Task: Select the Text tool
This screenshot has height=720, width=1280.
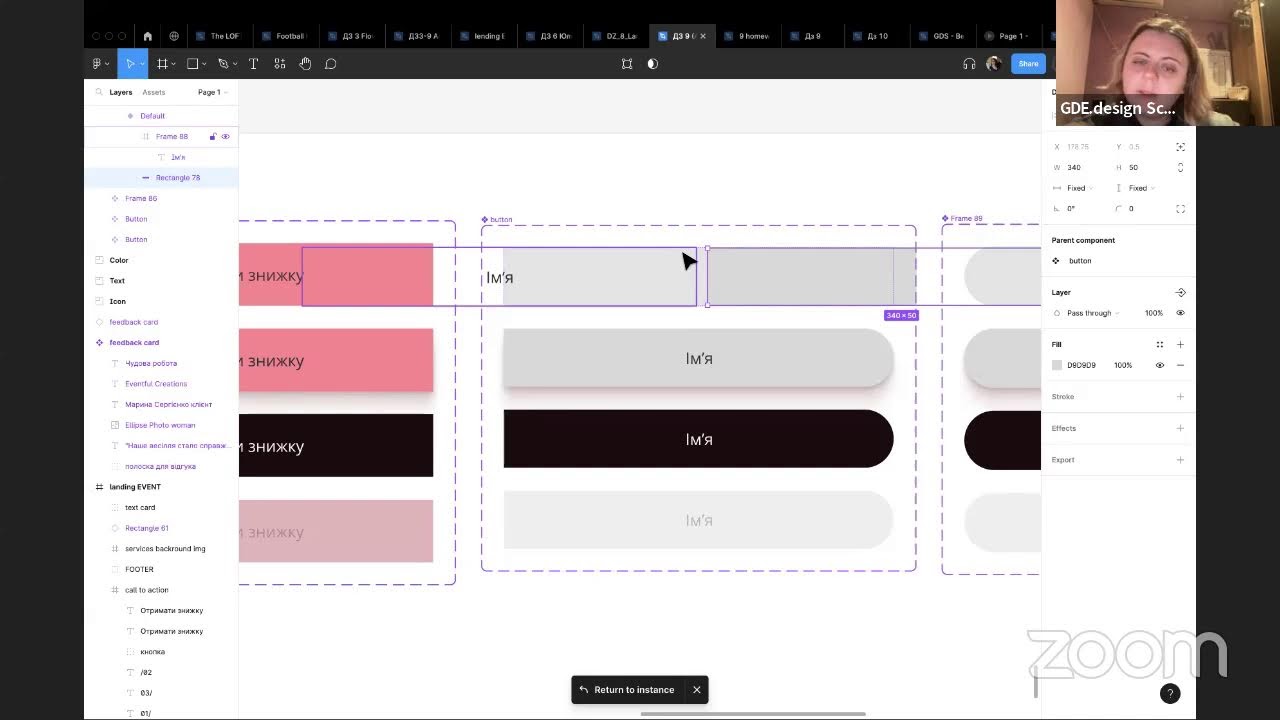Action: (x=253, y=64)
